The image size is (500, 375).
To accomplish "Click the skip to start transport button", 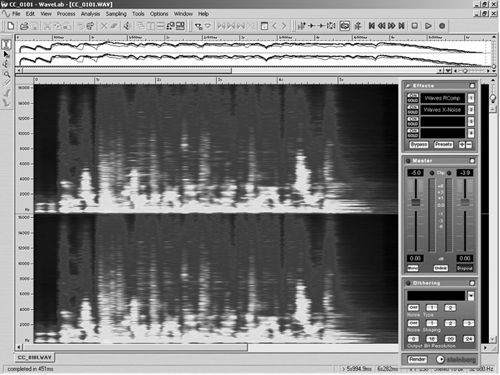I will tap(372, 26).
